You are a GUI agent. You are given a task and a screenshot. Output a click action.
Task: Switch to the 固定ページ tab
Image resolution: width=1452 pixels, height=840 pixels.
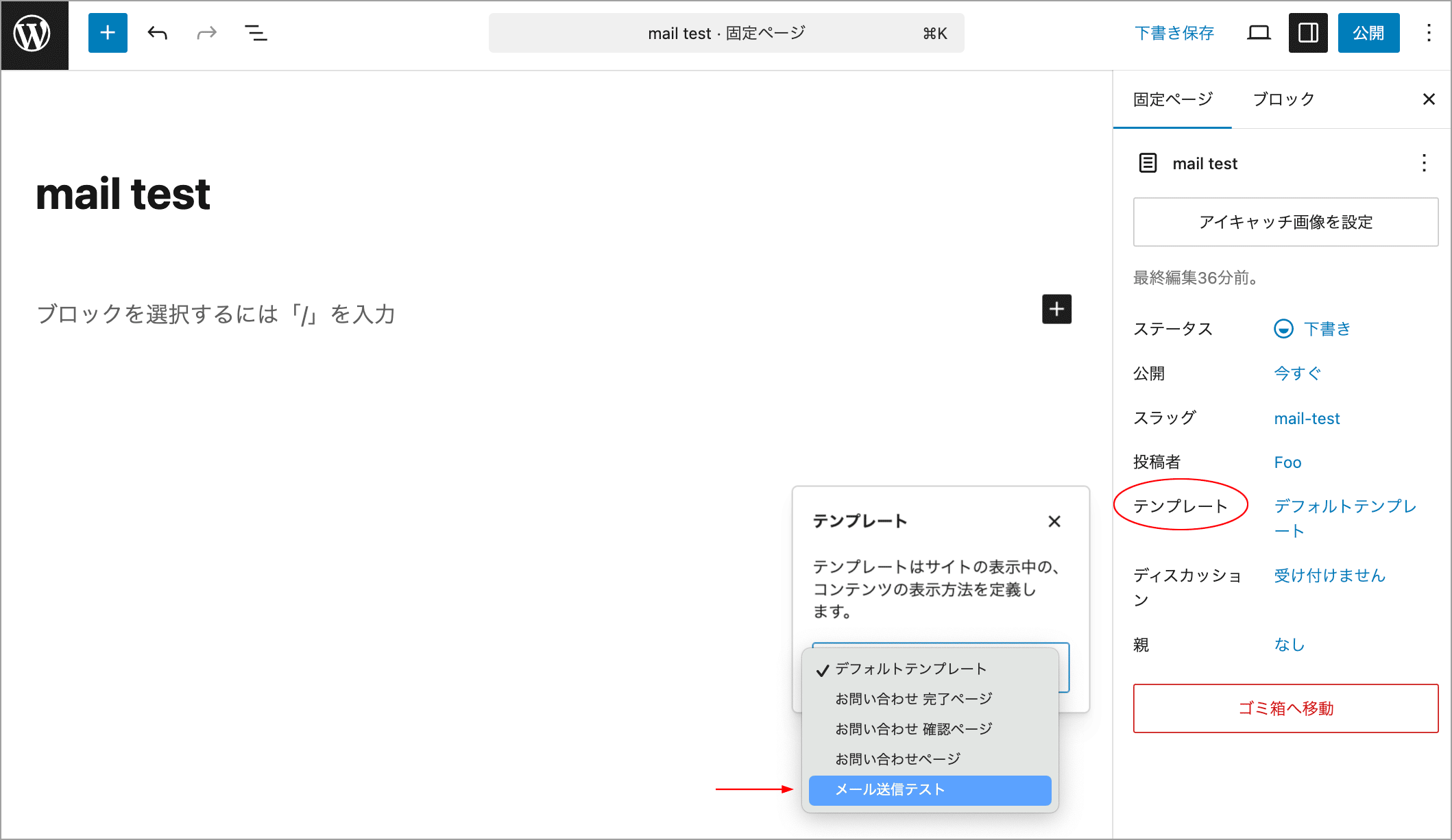pyautogui.click(x=1172, y=99)
